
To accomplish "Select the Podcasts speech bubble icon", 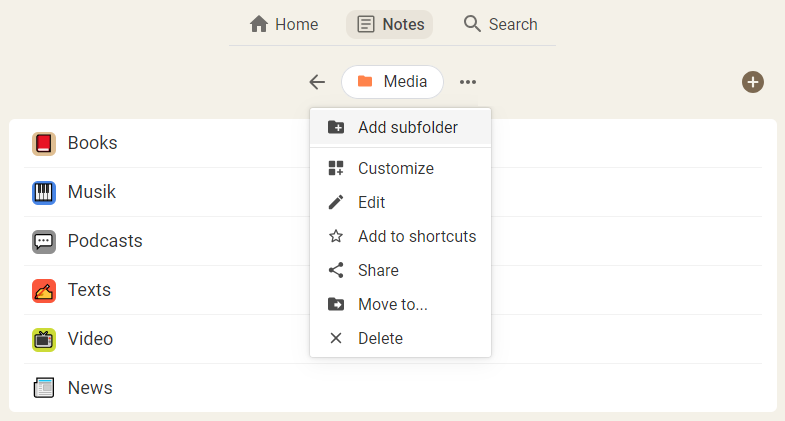I will coord(44,242).
